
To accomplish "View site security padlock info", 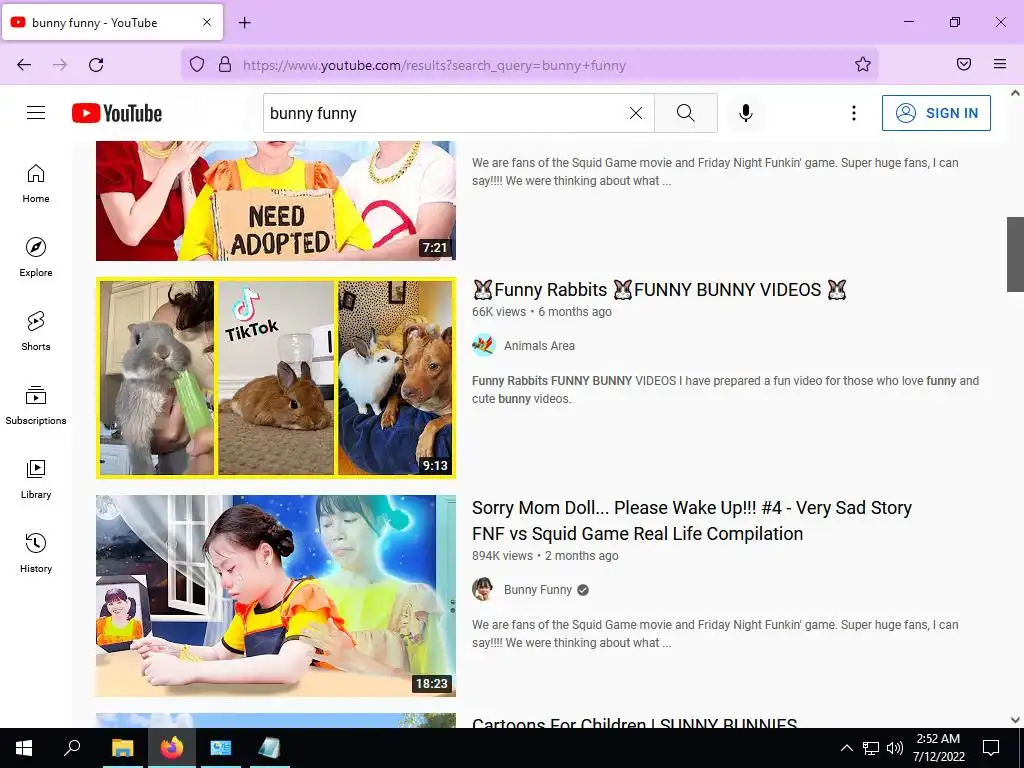I will (x=225, y=65).
